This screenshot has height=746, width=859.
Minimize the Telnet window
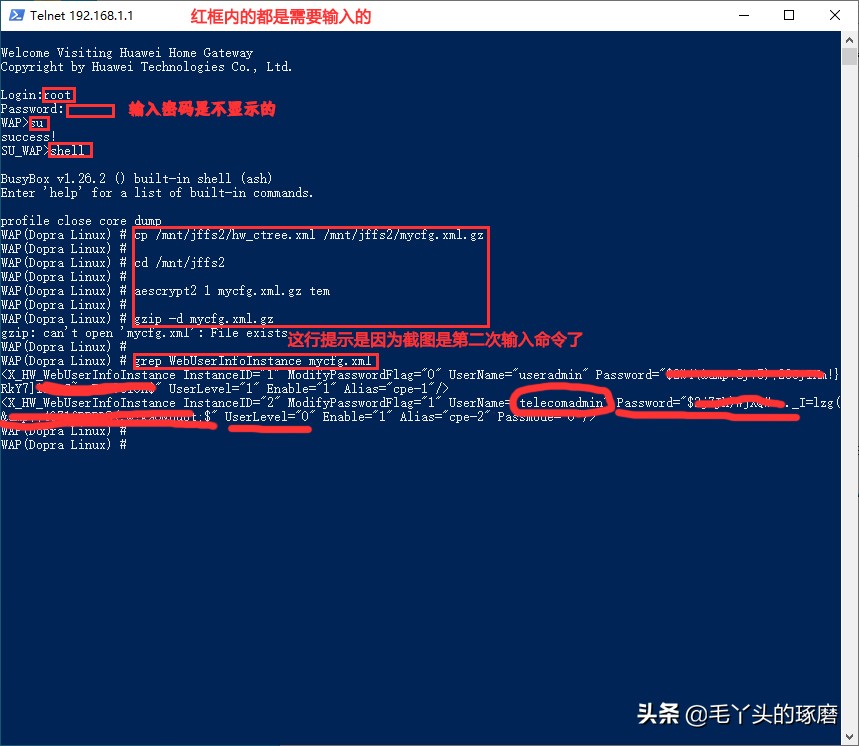click(x=742, y=15)
